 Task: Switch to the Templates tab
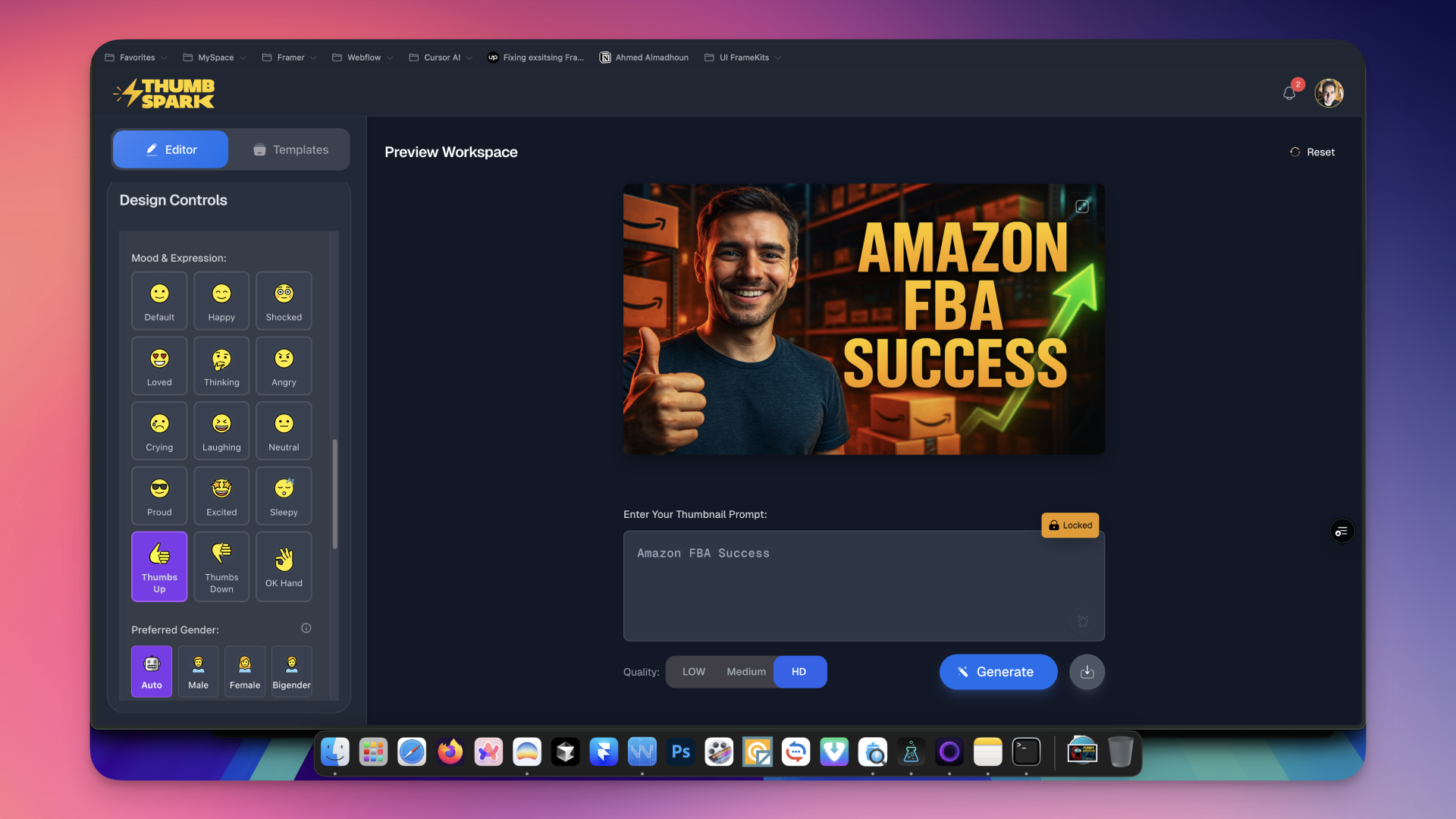(x=291, y=149)
